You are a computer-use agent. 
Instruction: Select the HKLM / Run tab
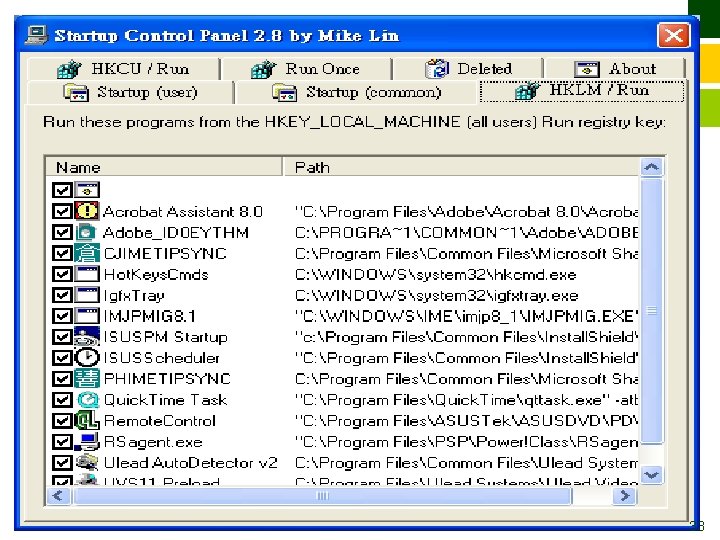click(582, 90)
